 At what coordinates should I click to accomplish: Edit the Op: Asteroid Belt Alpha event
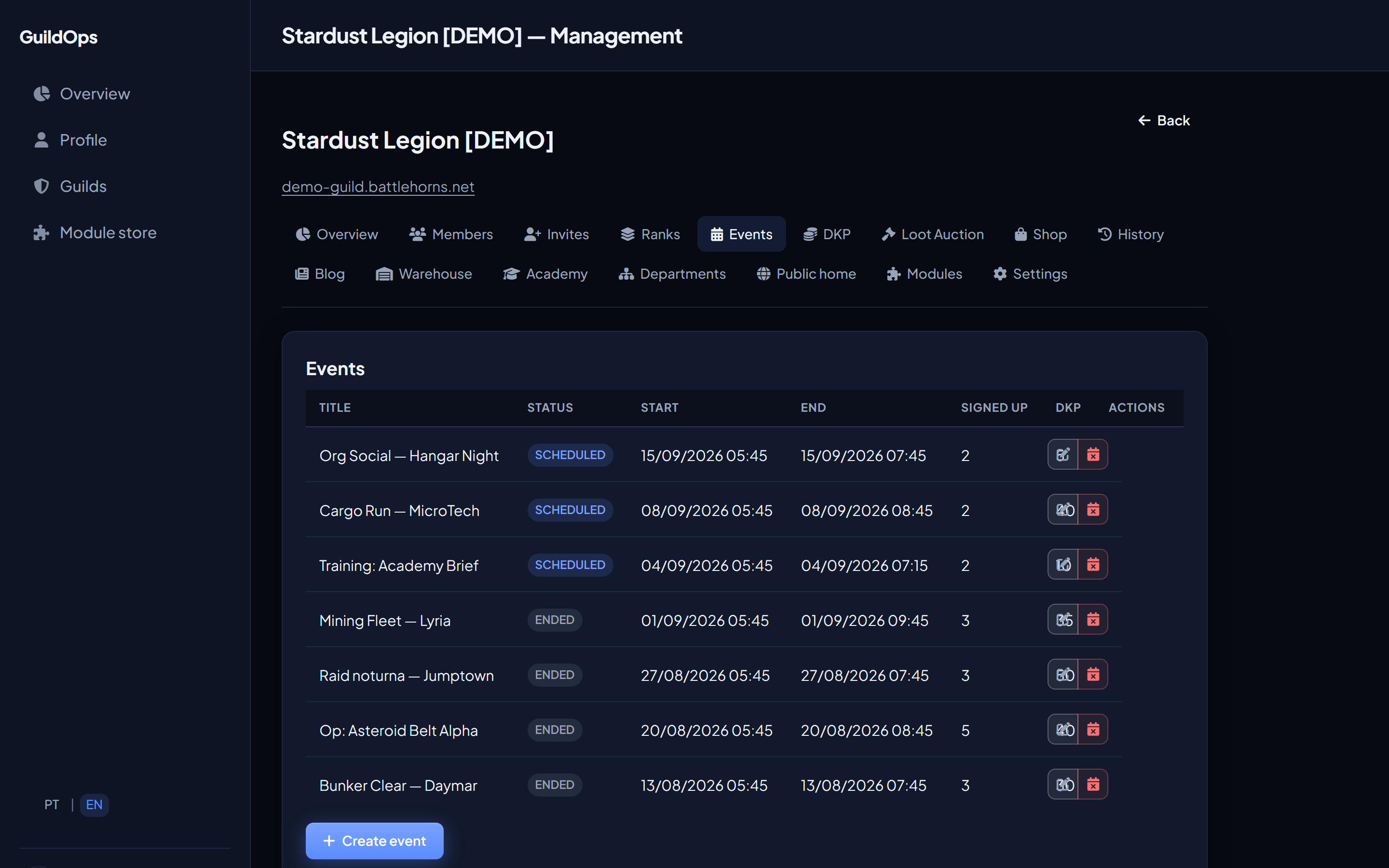click(x=1063, y=730)
